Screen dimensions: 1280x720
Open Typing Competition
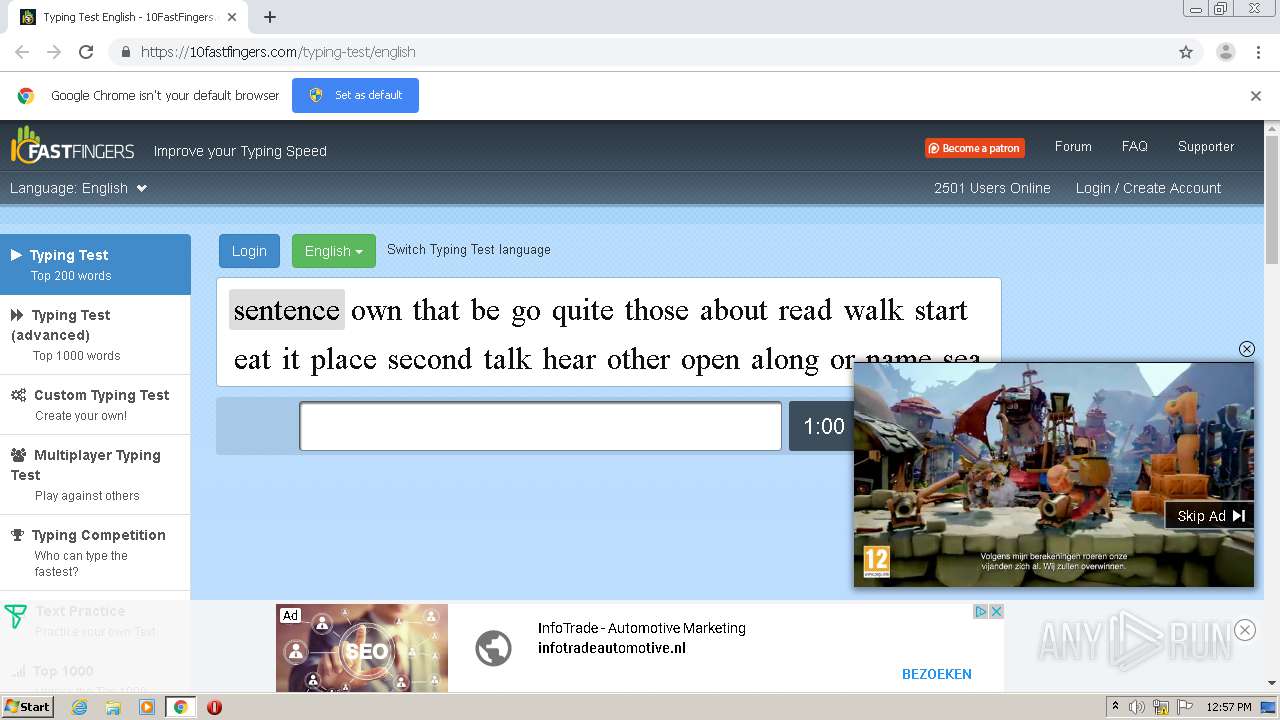tap(95, 553)
